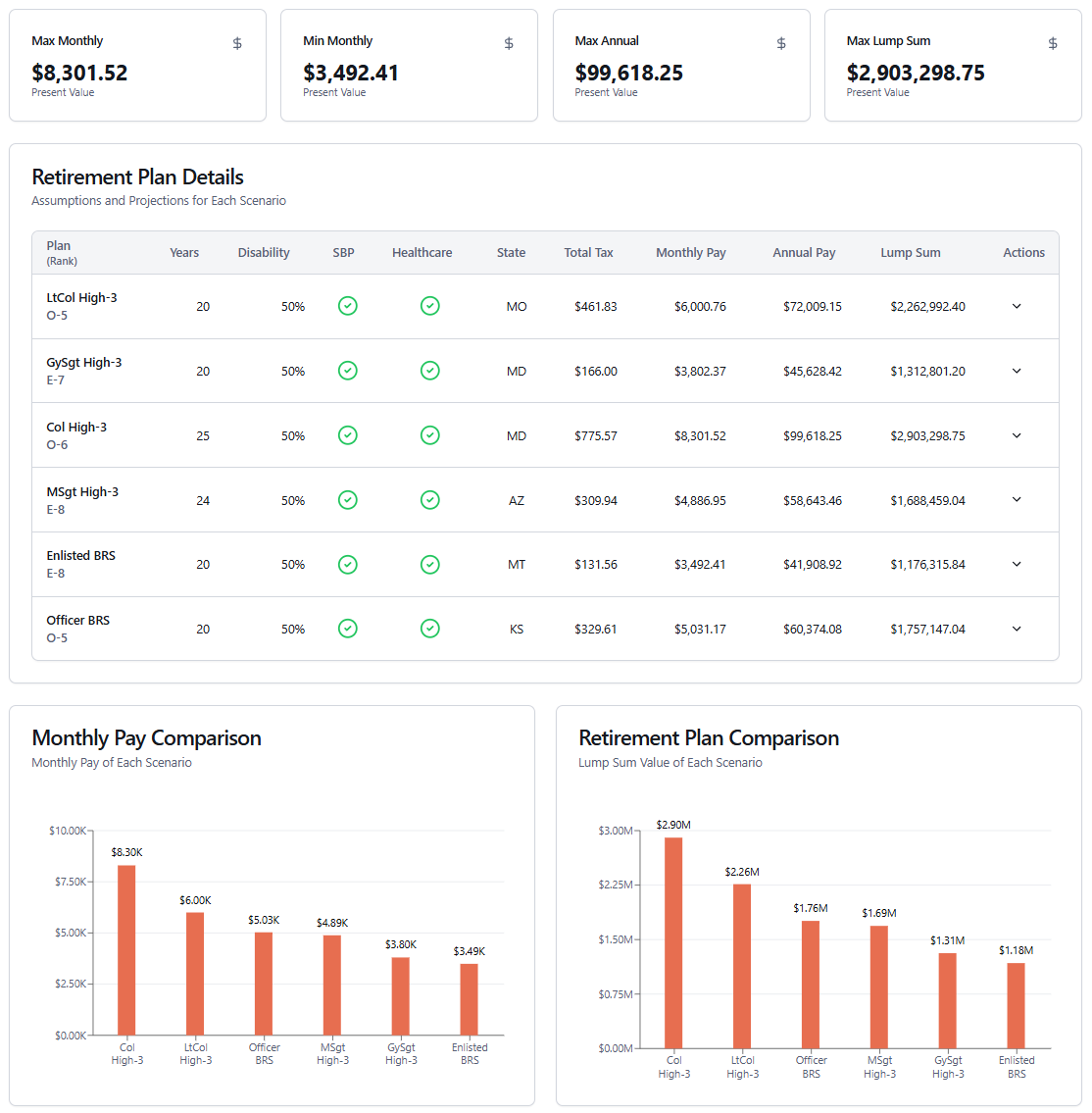Click the $1,312,801.20 lump sum cell
Viewport: 1092px width, 1113px height.
coord(928,372)
